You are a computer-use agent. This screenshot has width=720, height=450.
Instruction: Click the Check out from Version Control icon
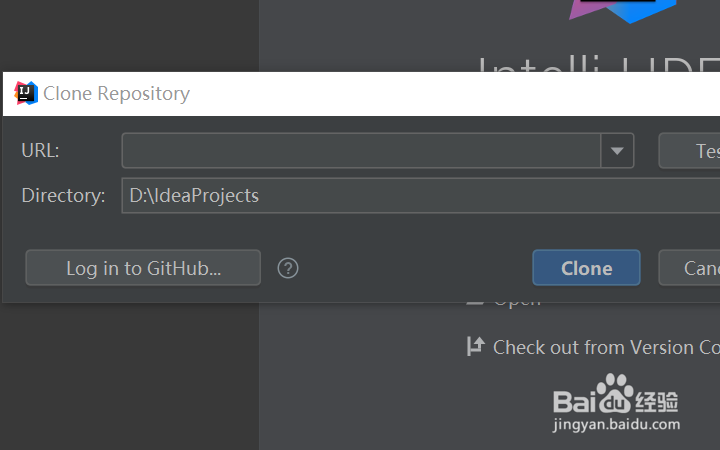(475, 347)
